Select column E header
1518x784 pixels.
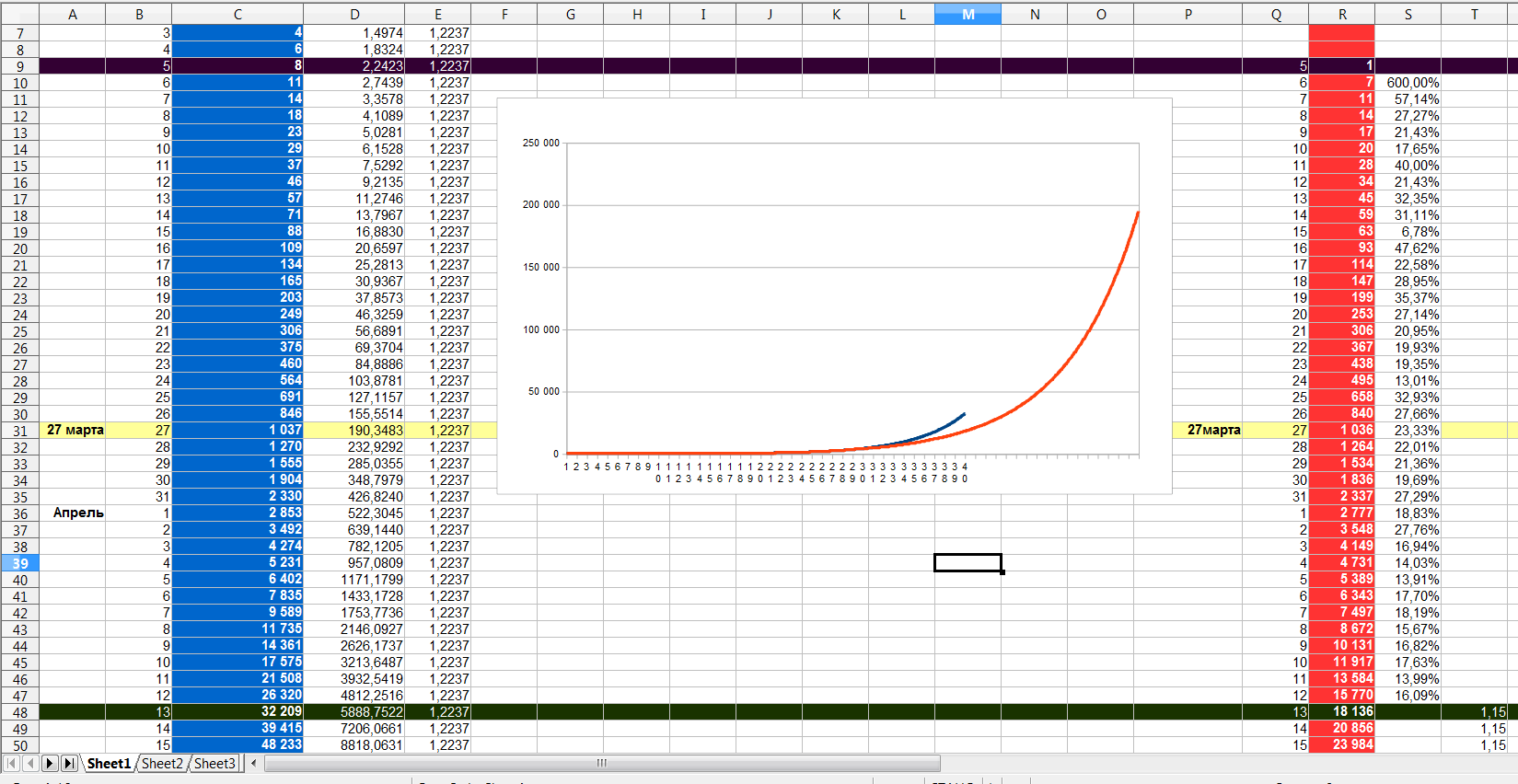point(438,14)
